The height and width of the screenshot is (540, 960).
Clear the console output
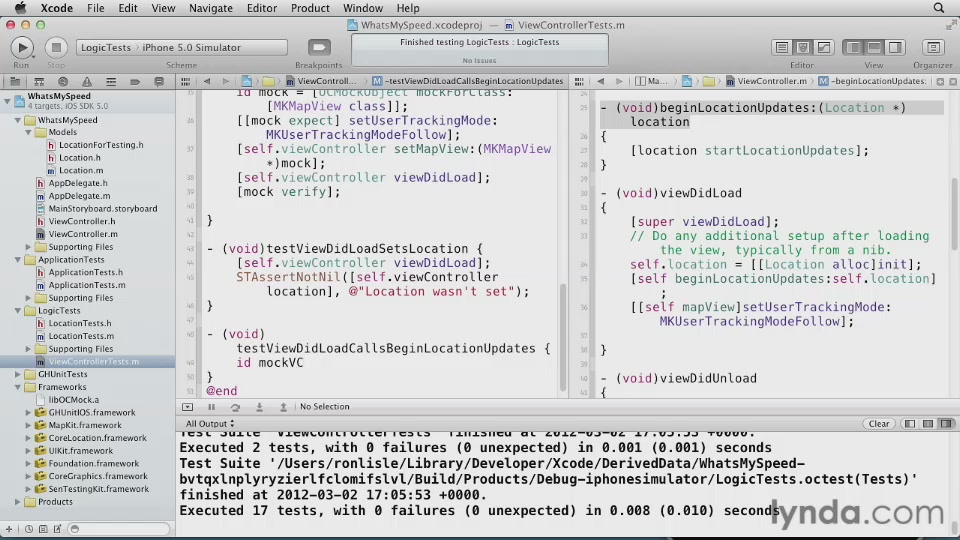click(879, 424)
